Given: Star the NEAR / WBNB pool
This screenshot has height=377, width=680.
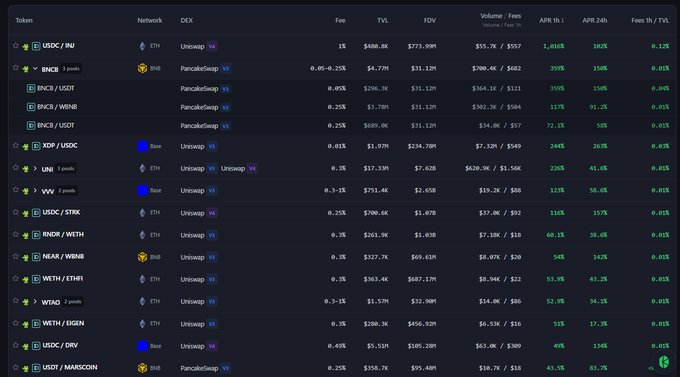Looking at the screenshot, I should [16, 257].
